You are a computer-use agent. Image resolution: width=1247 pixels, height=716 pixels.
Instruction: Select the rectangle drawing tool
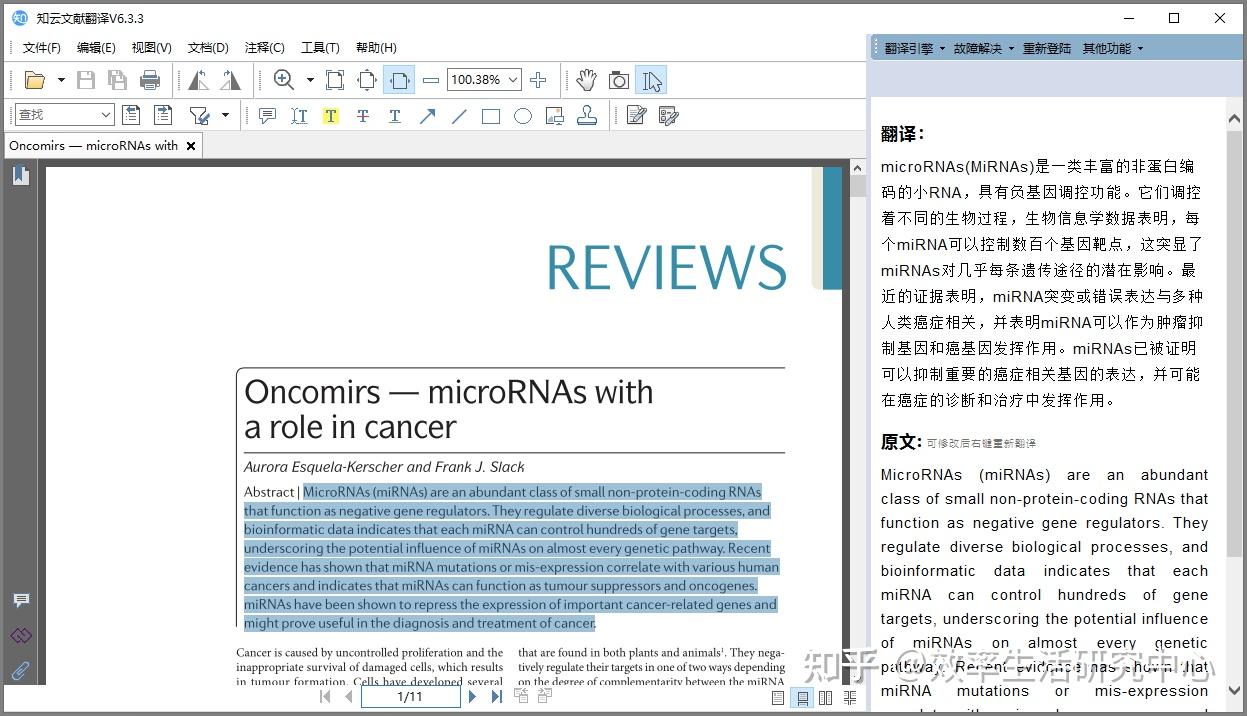[491, 116]
